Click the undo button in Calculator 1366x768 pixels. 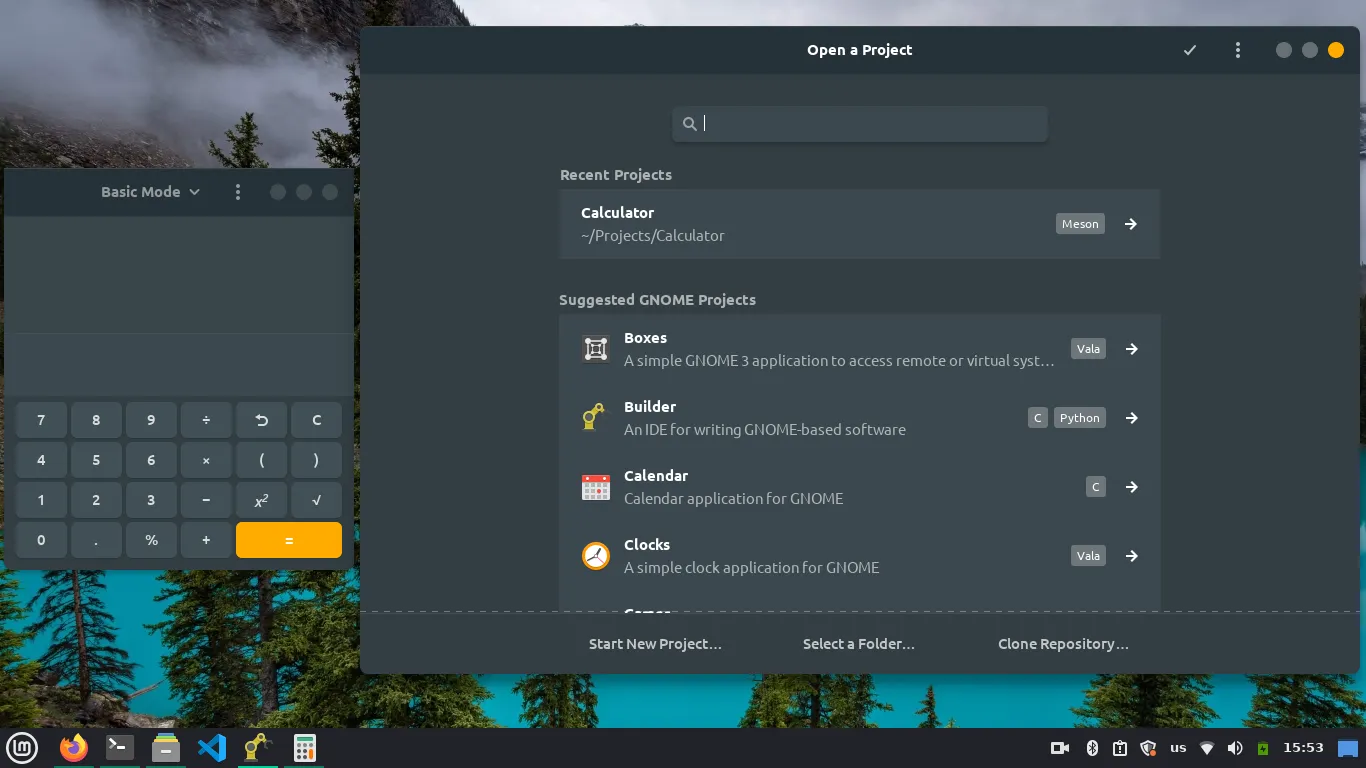point(262,420)
